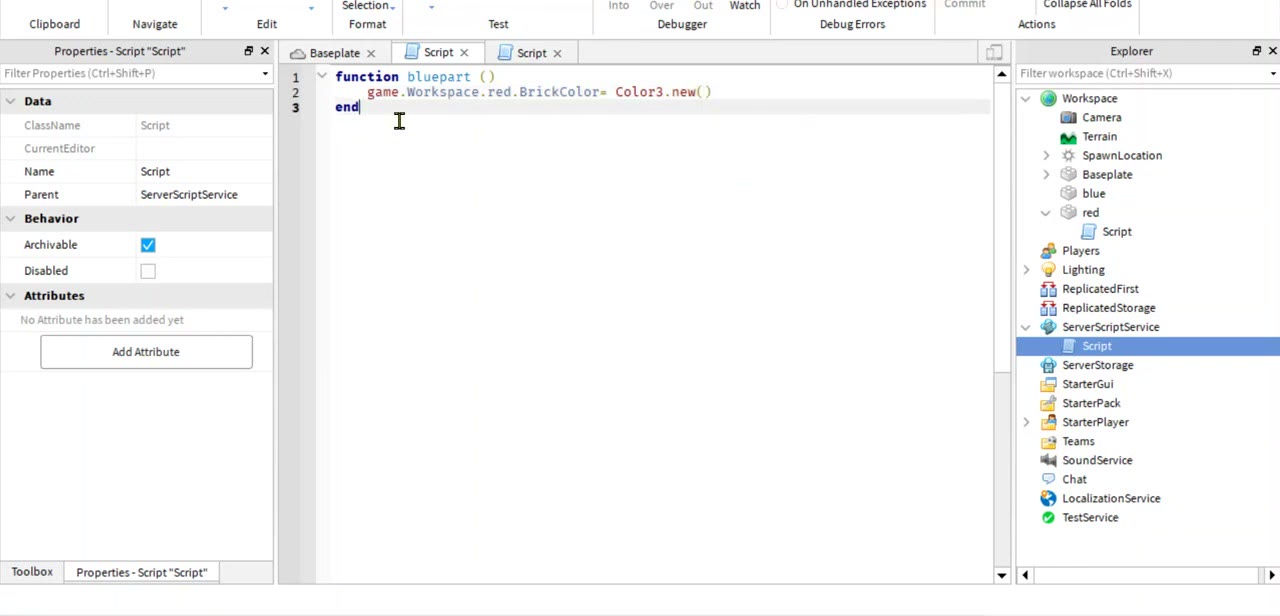Image resolution: width=1280 pixels, height=616 pixels.
Task: Click Collapse All Folds
Action: pyautogui.click(x=1087, y=5)
